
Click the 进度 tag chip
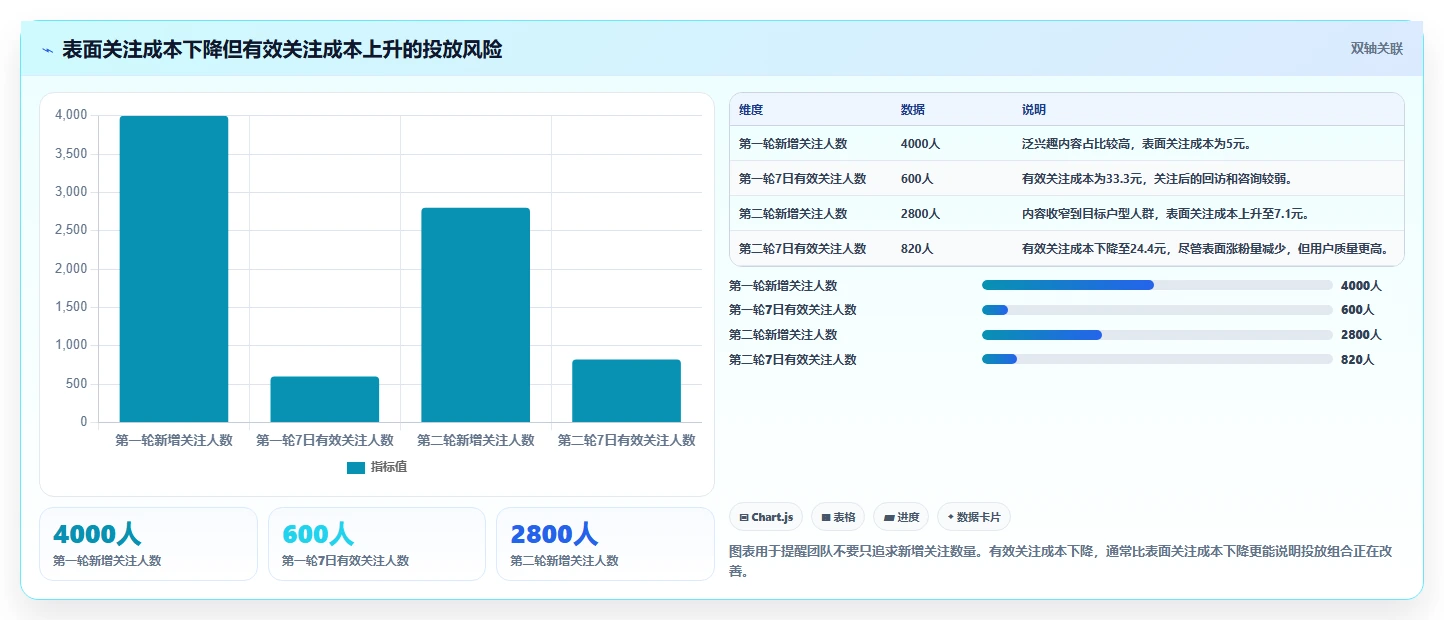click(x=901, y=517)
